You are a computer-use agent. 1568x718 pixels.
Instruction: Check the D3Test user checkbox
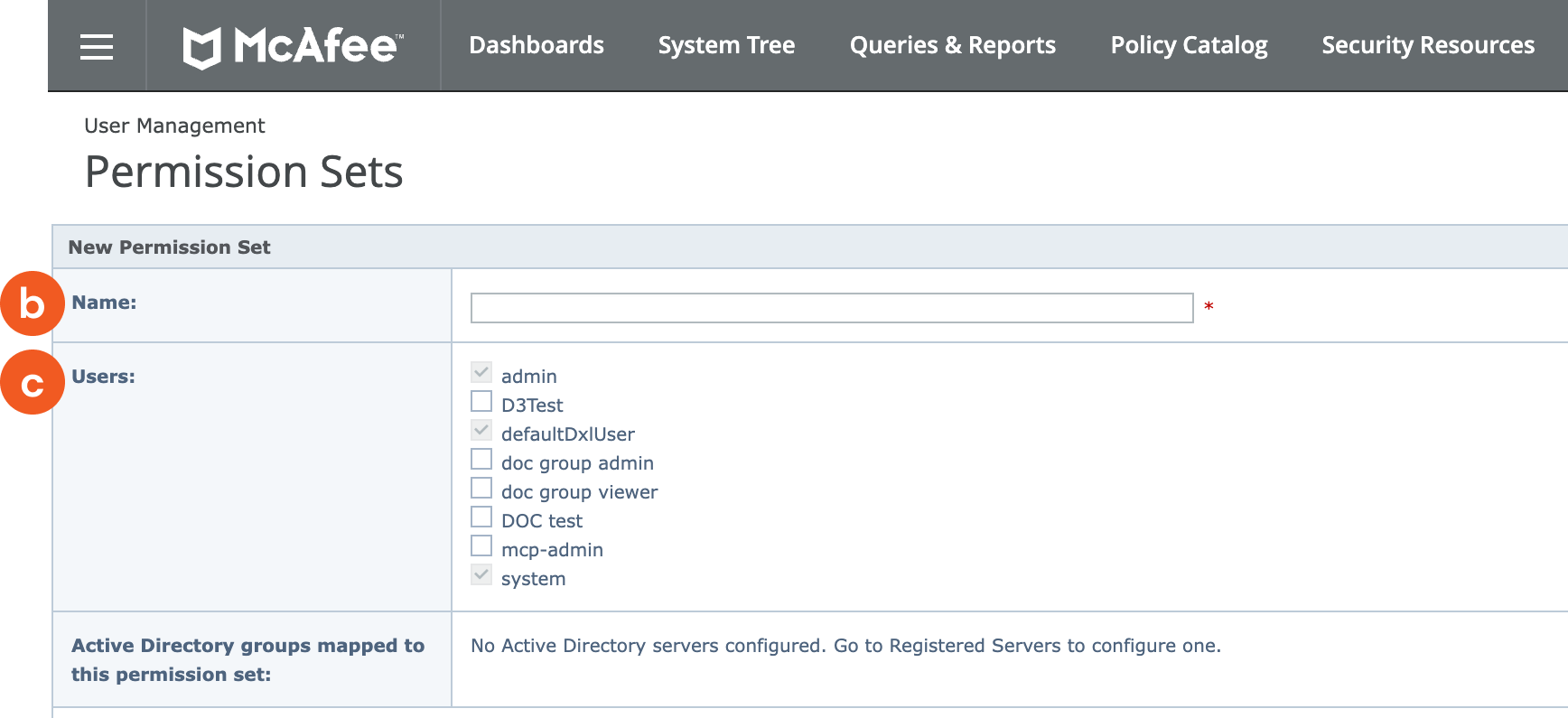(x=481, y=402)
